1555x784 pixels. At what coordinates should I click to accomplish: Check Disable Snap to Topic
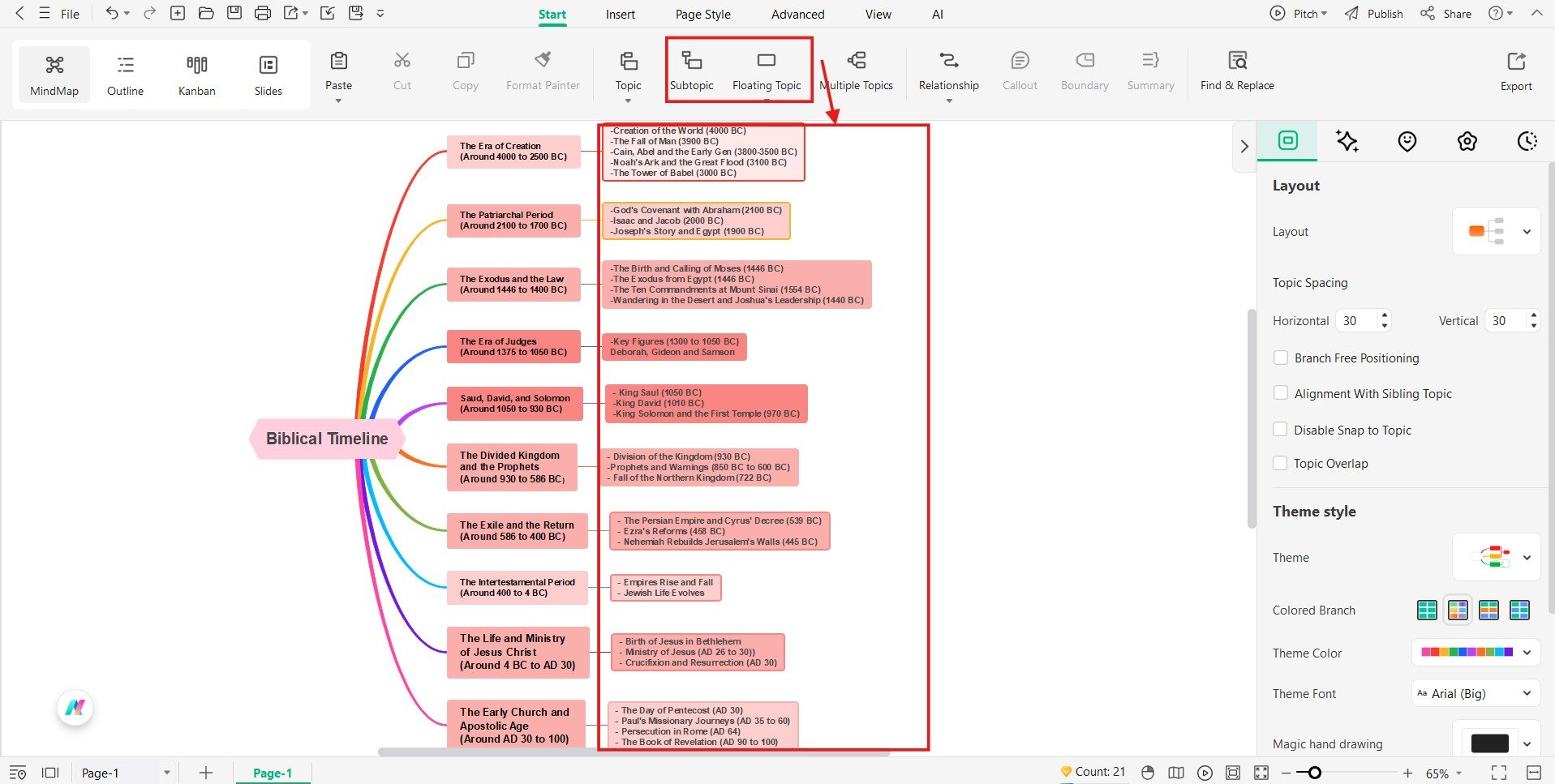[1281, 430]
